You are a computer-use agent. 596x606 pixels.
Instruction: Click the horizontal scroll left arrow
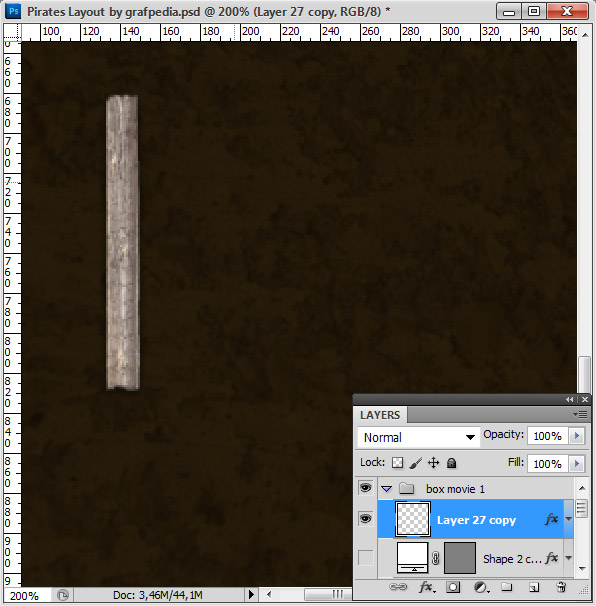269,594
